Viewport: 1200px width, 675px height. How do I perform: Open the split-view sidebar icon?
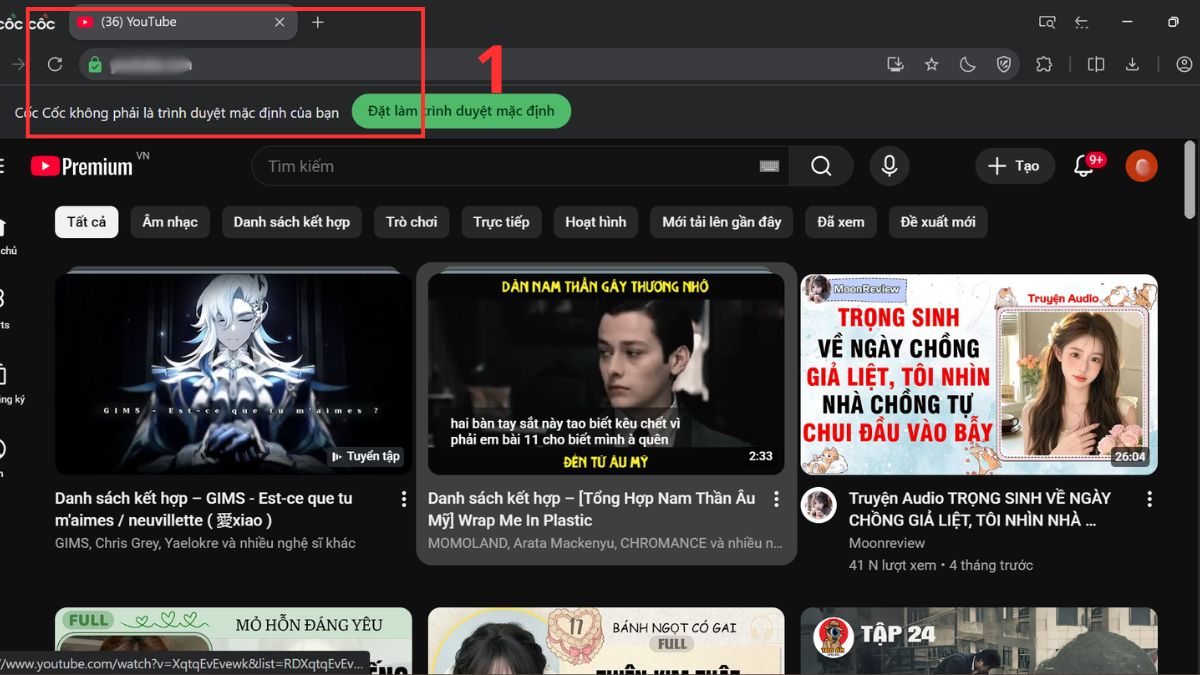point(1096,65)
